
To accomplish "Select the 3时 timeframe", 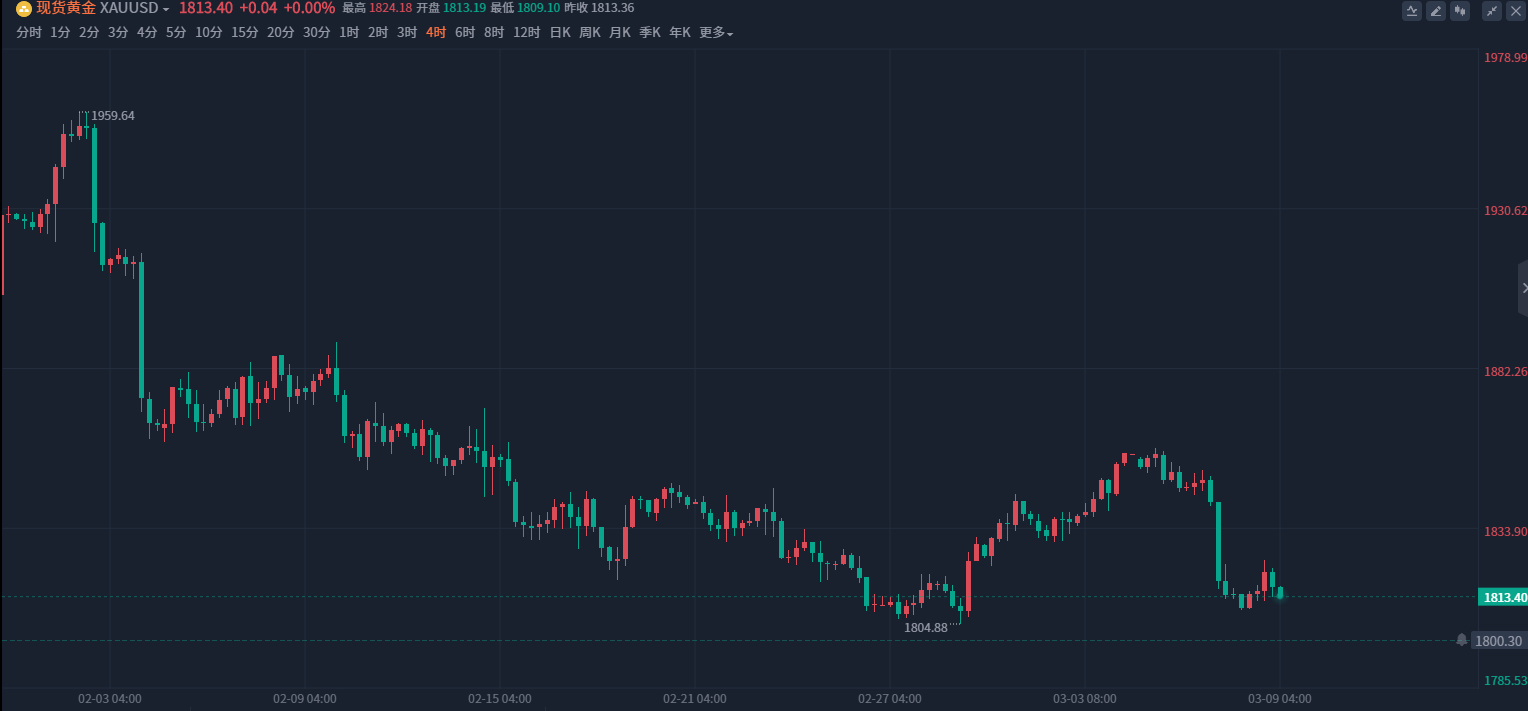I will pyautogui.click(x=407, y=32).
